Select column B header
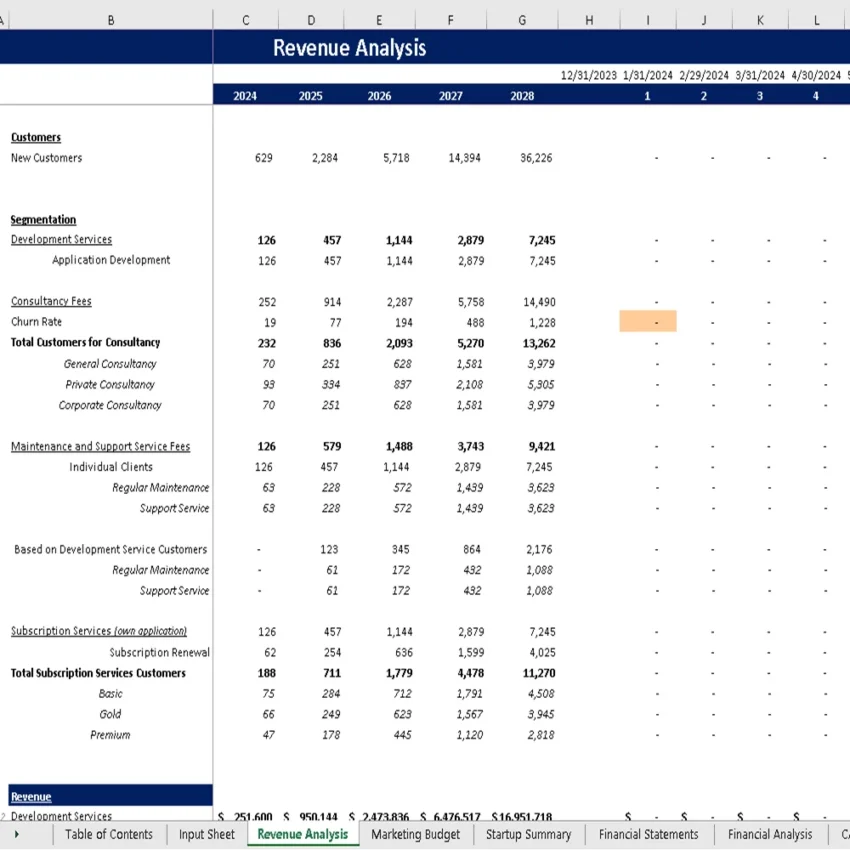 click(x=111, y=20)
